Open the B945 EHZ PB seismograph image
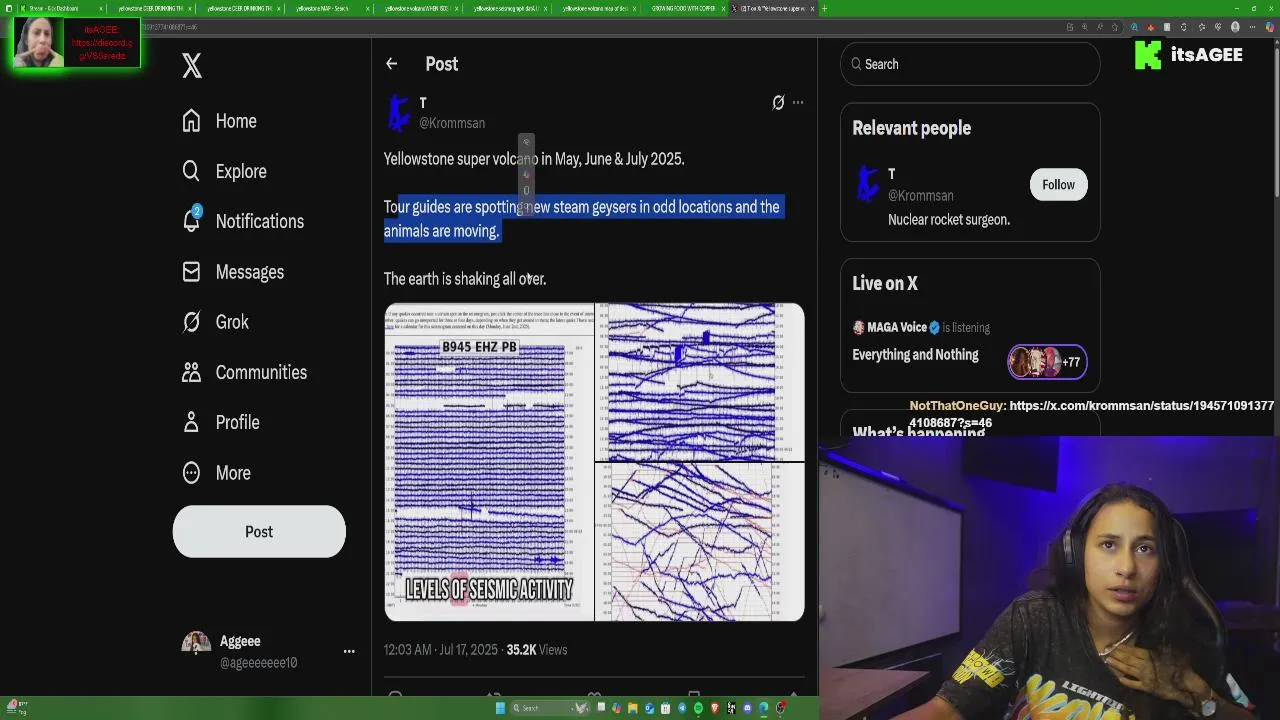 pyautogui.click(x=489, y=462)
